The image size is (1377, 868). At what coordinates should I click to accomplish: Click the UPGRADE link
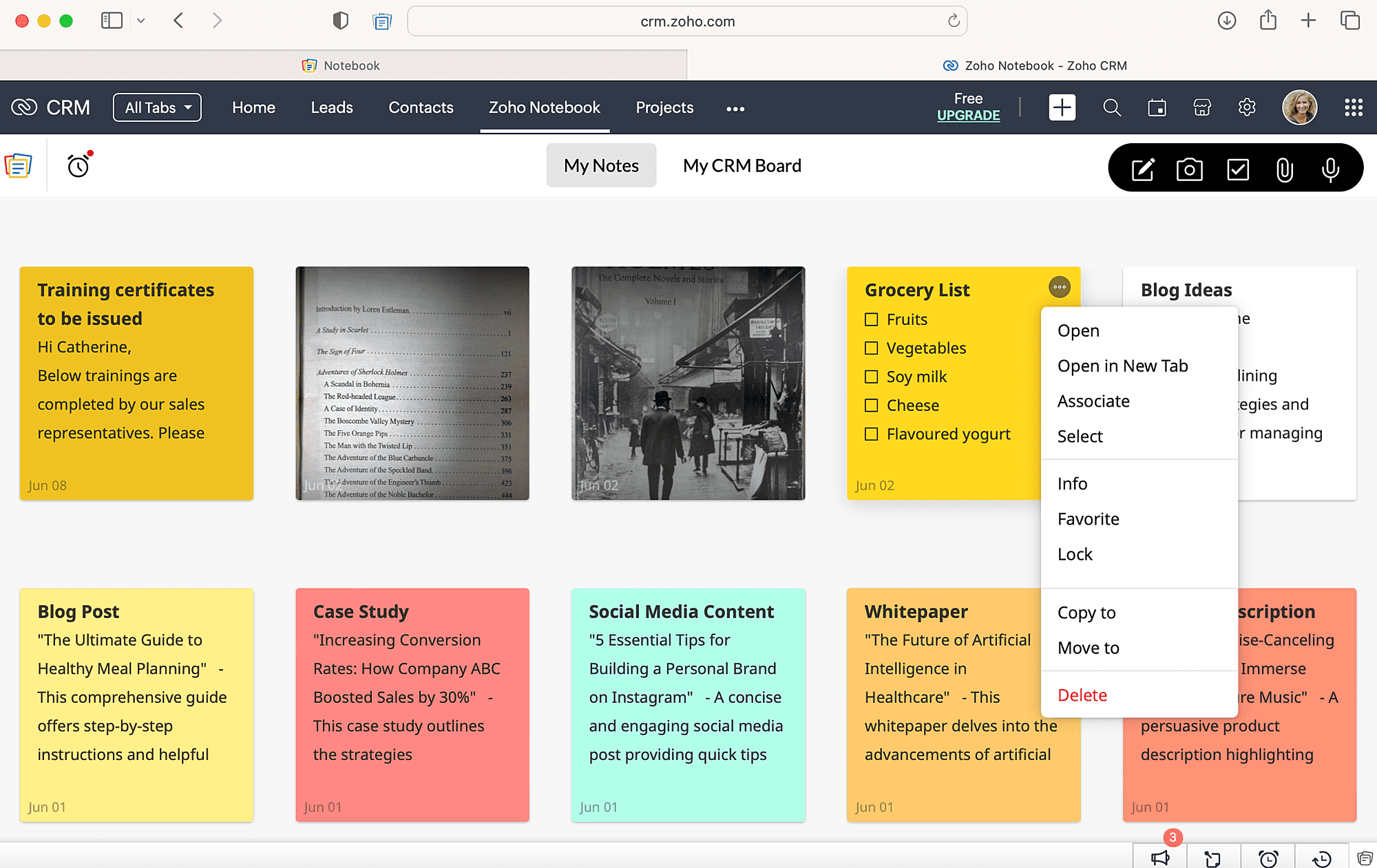(968, 116)
